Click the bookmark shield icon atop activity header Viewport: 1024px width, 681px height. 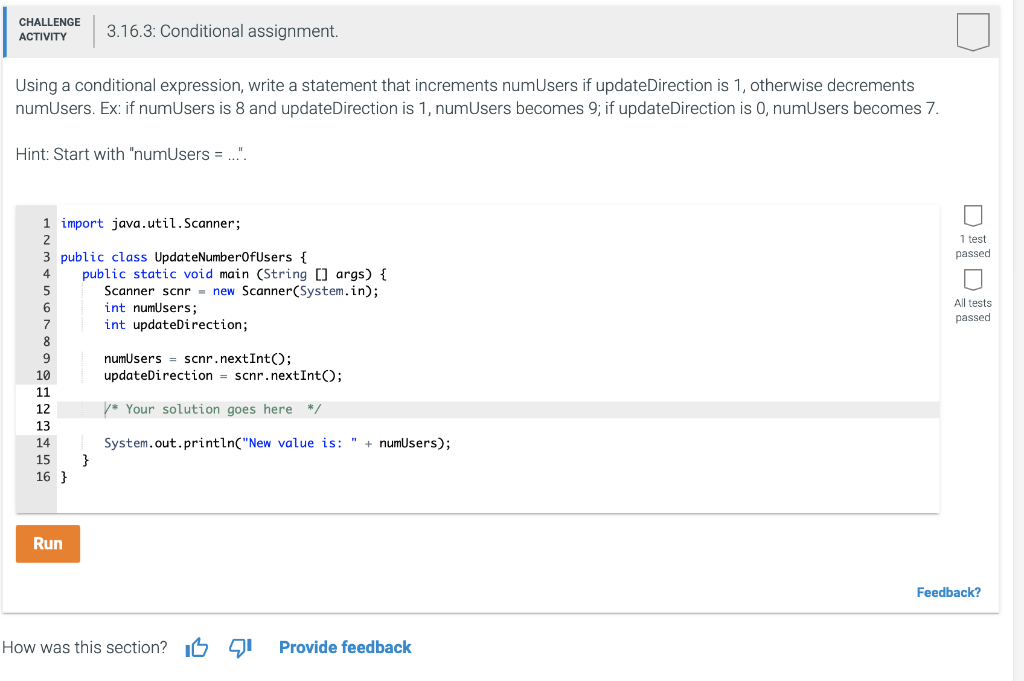click(x=971, y=31)
